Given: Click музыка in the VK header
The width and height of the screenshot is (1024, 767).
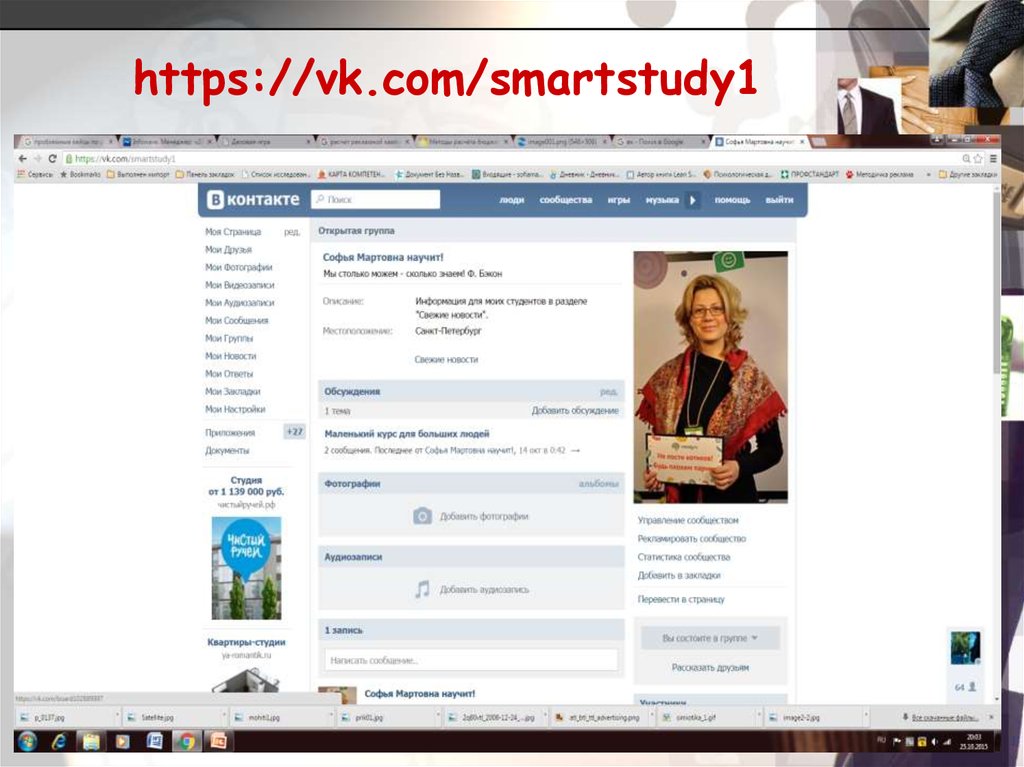Looking at the screenshot, I should [662, 200].
